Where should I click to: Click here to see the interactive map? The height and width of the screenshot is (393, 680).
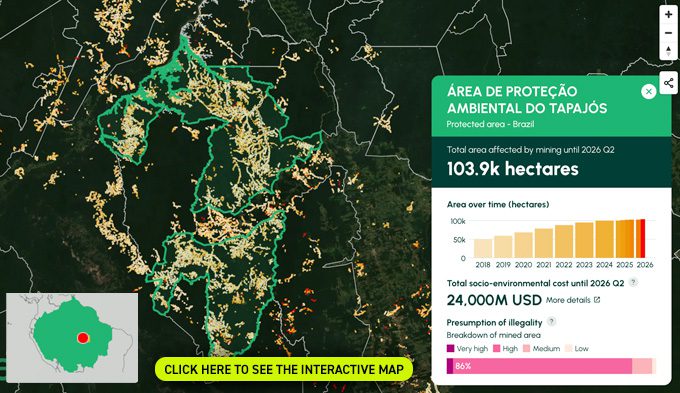(x=284, y=369)
